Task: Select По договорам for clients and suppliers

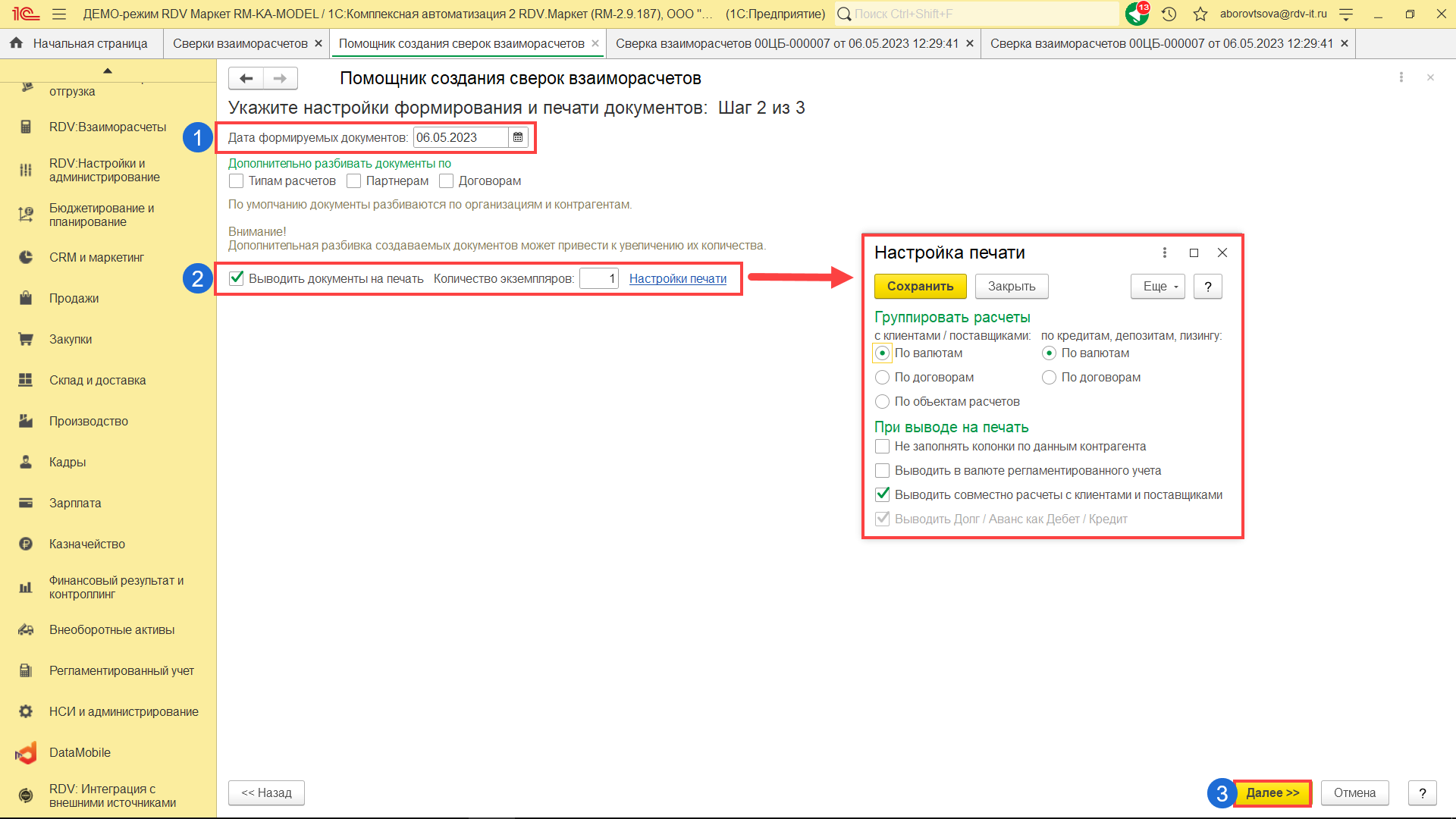Action: [883, 377]
